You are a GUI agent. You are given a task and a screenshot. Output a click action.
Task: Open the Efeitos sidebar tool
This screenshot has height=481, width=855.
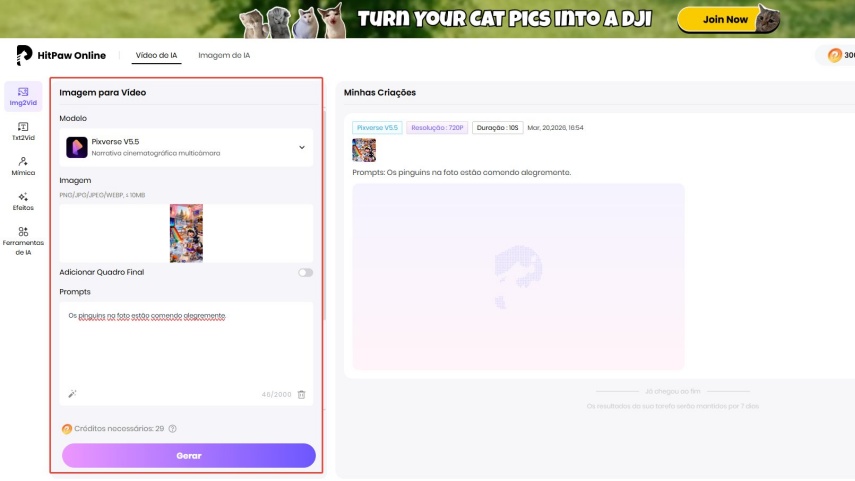tap(23, 201)
